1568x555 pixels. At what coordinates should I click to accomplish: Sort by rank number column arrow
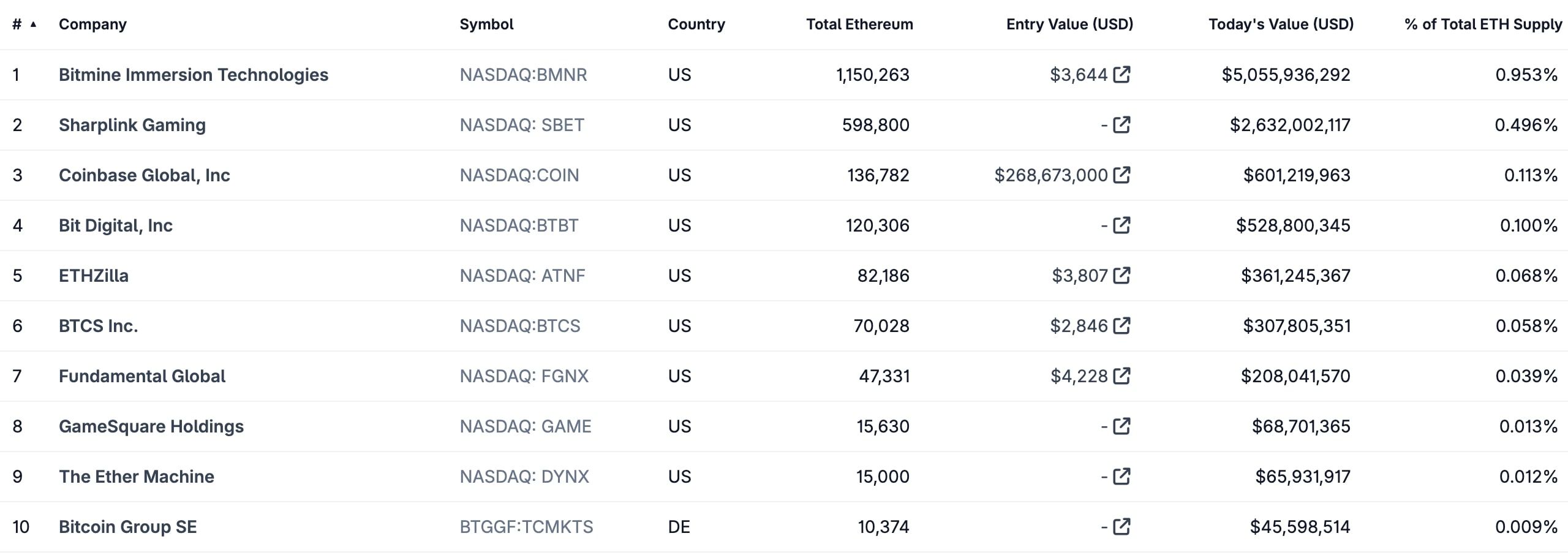click(33, 25)
